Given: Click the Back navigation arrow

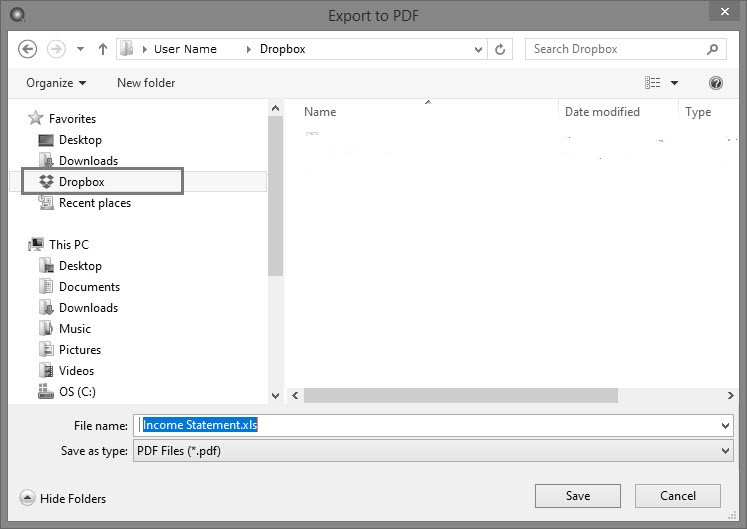Looking at the screenshot, I should click(x=28, y=49).
